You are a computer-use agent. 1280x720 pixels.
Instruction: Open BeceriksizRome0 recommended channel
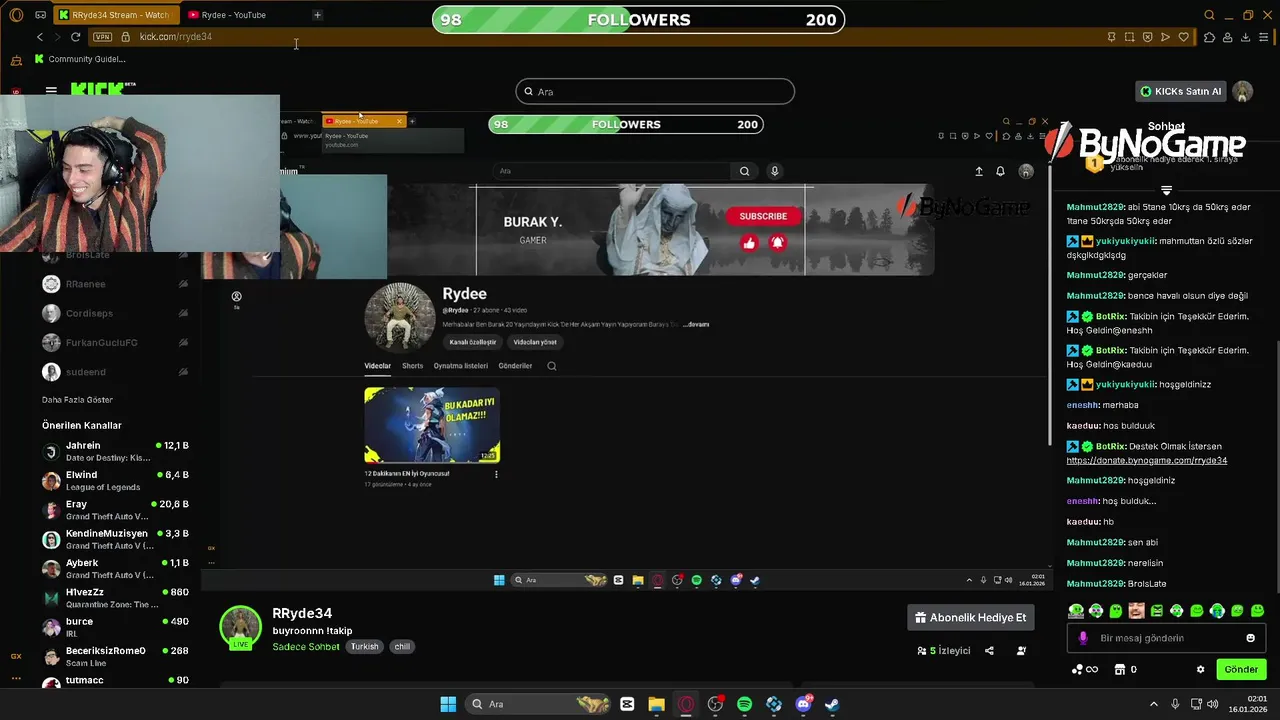pyautogui.click(x=115, y=657)
